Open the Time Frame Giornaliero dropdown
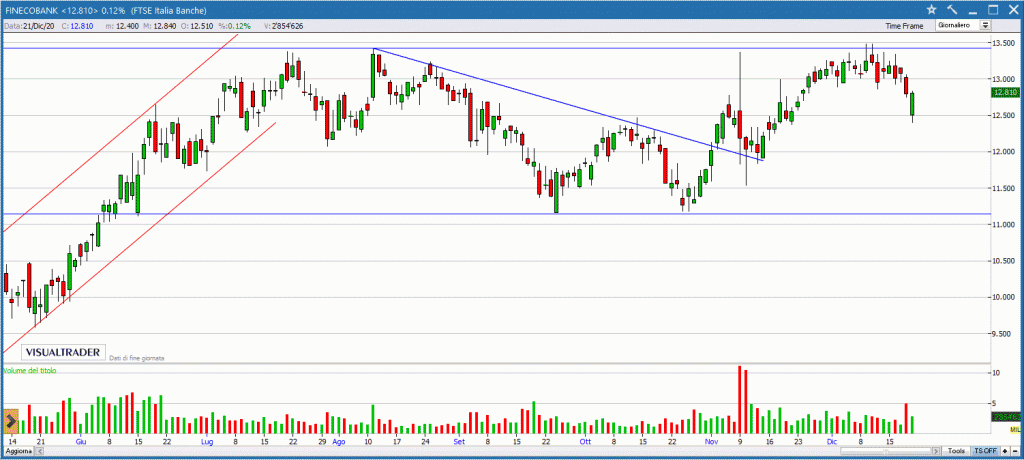1024x460 pixels. coord(964,25)
